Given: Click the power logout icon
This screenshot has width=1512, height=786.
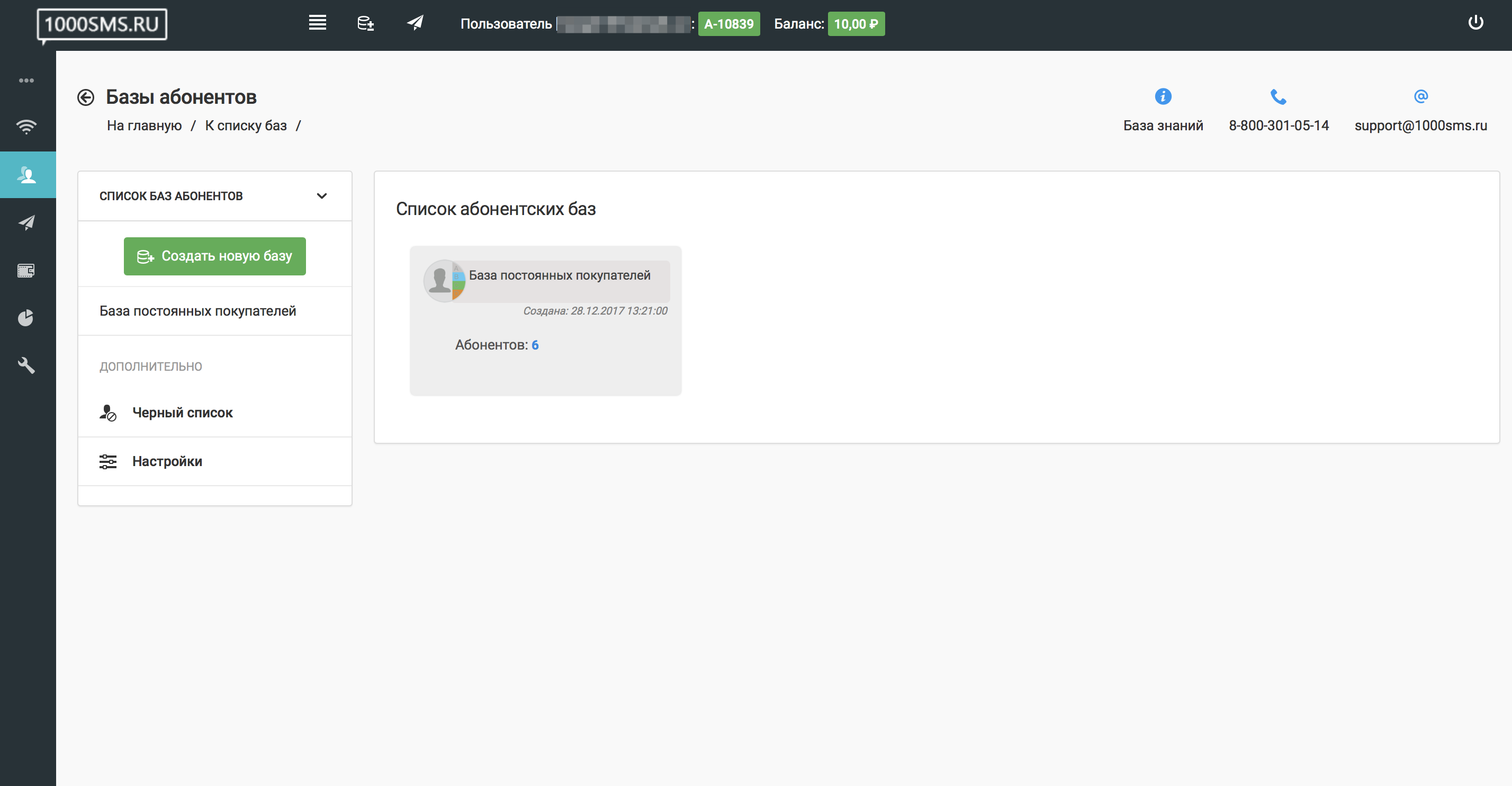Looking at the screenshot, I should tap(1475, 23).
